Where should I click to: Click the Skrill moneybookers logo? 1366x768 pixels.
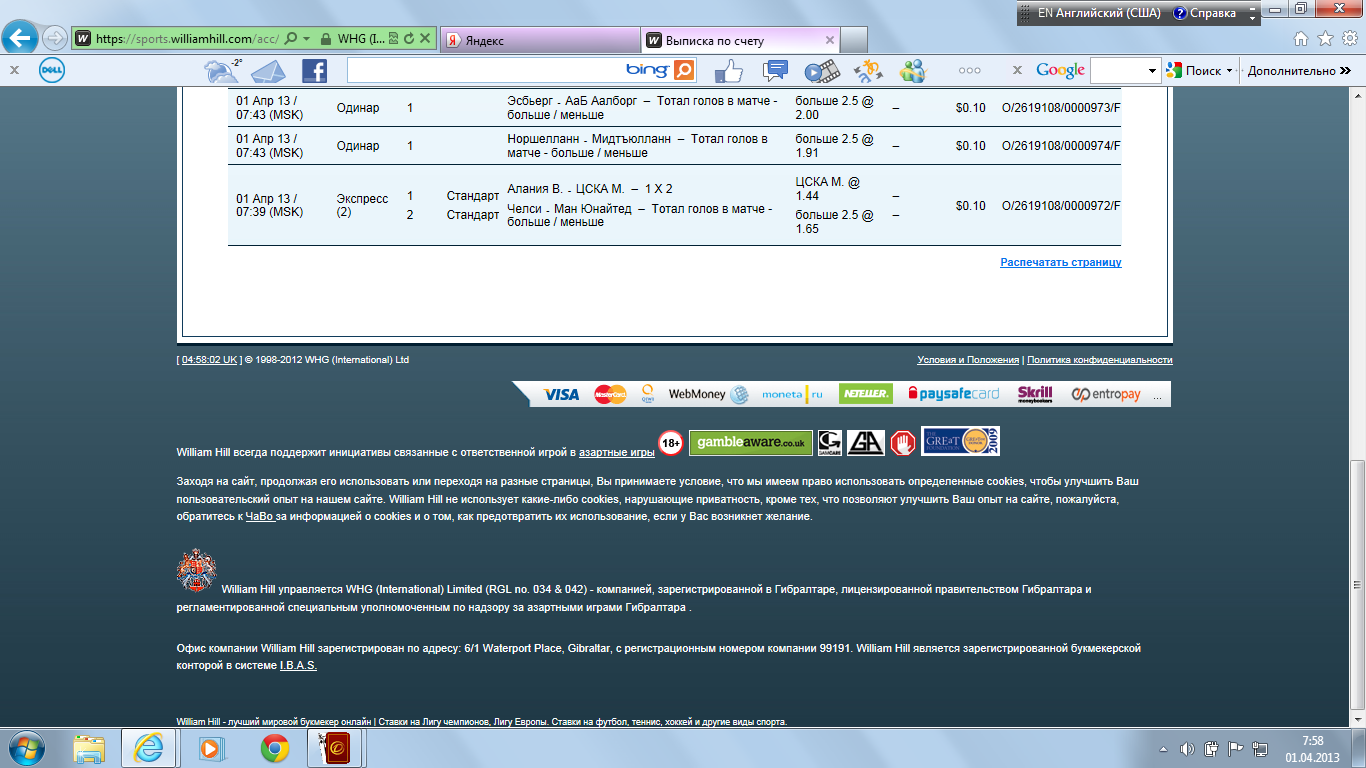pyautogui.click(x=1035, y=394)
